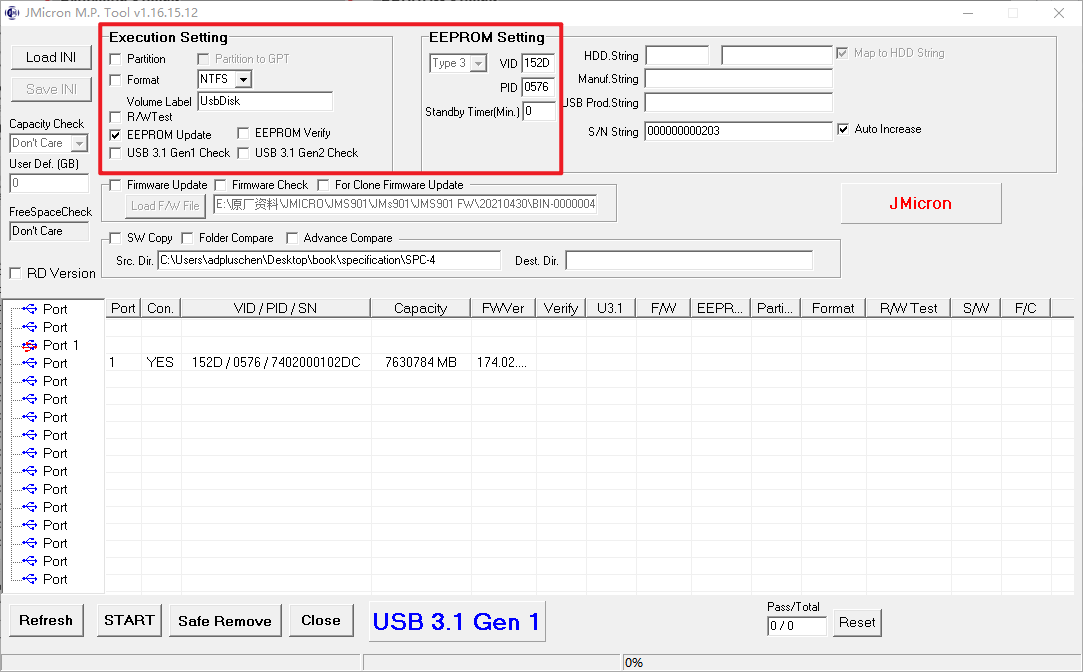Click the R/W Test column header
The image size is (1083, 672).
coord(909,308)
